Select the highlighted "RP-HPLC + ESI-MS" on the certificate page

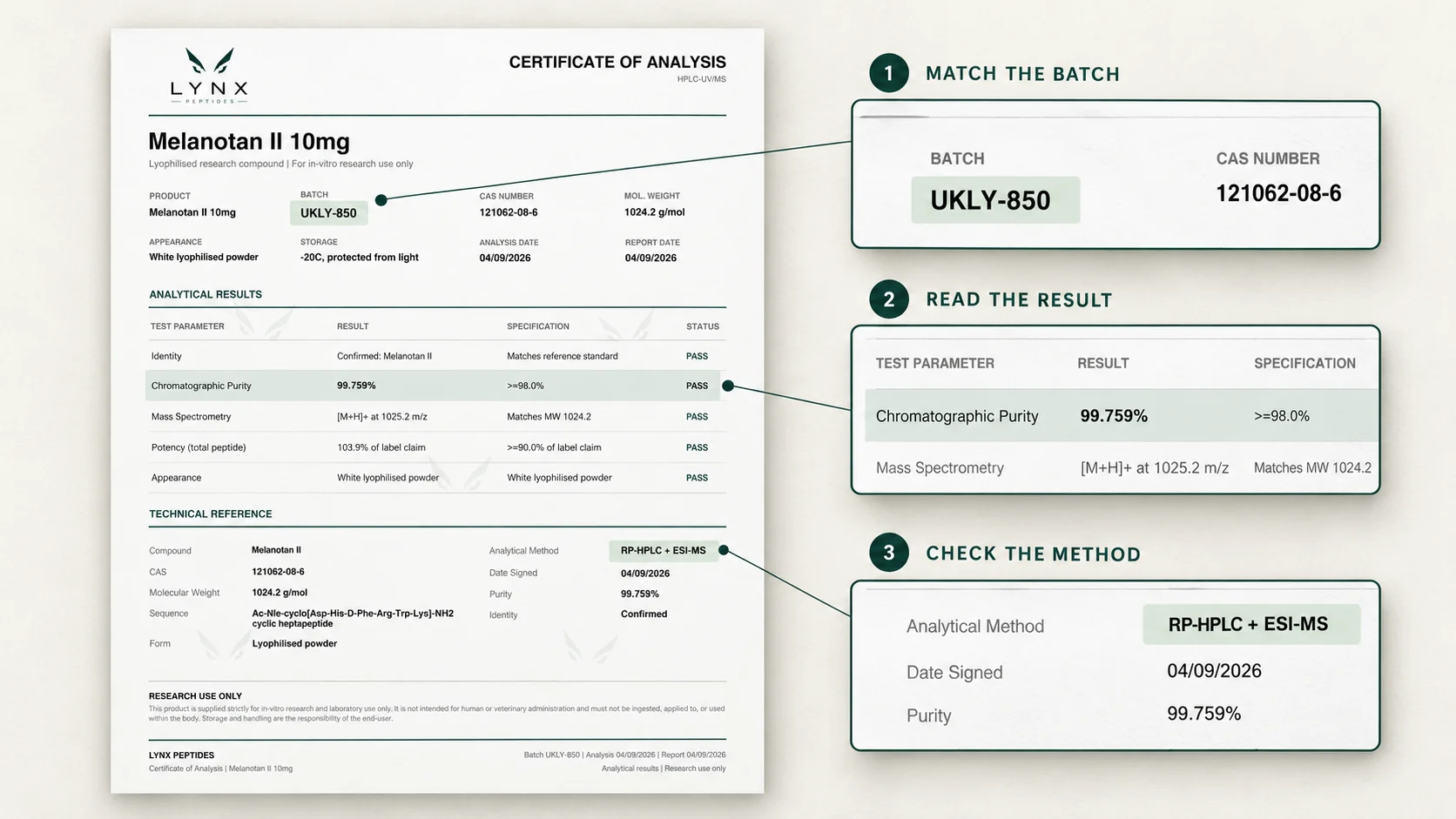coord(664,551)
